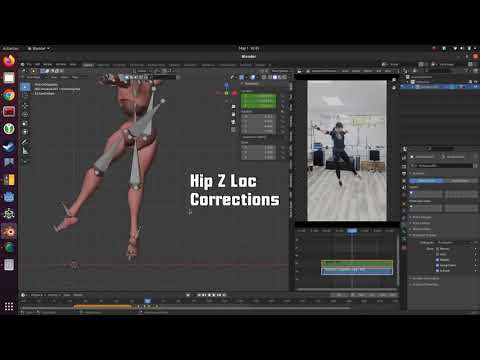Expand the Bone Groups panel

pos(422,217)
